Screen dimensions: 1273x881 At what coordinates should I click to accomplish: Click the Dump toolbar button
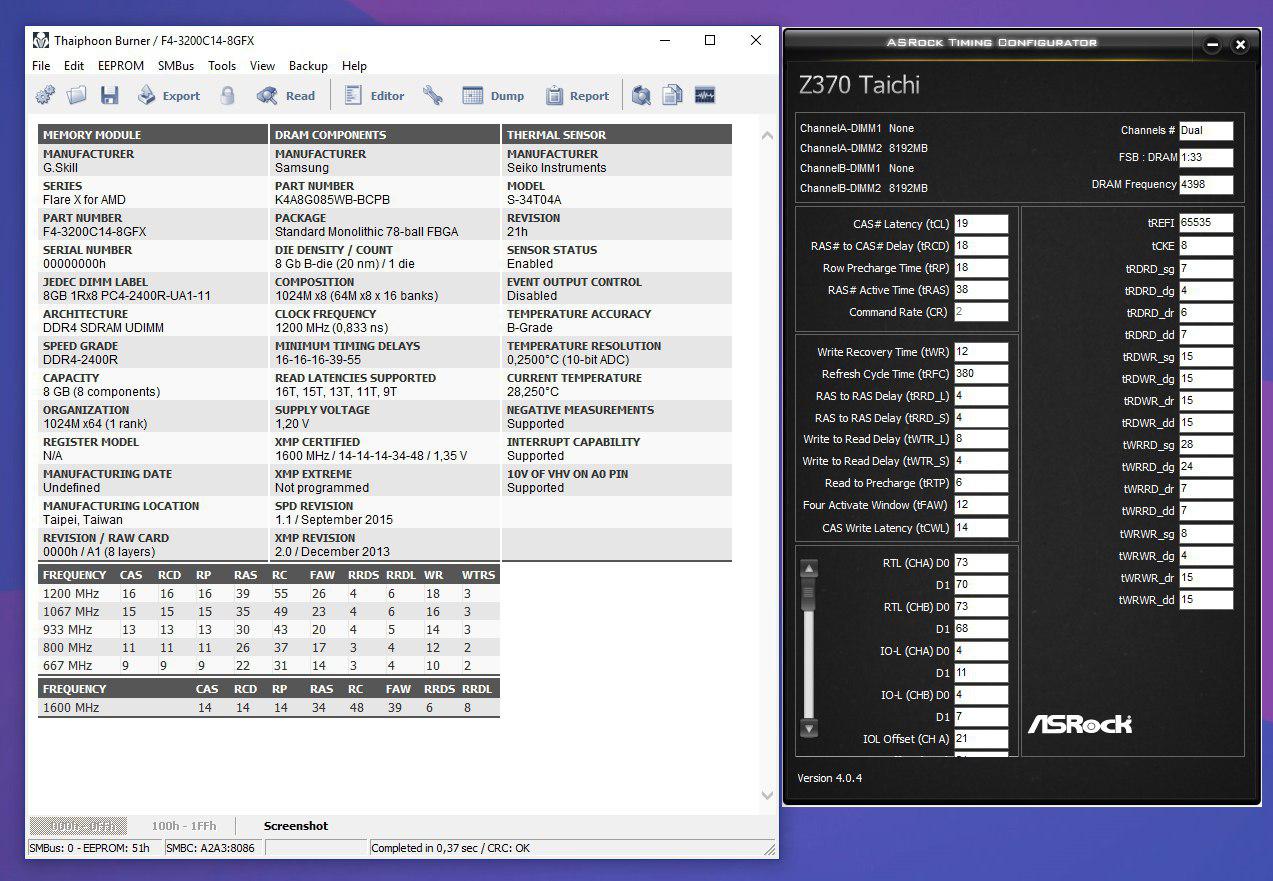pos(493,96)
